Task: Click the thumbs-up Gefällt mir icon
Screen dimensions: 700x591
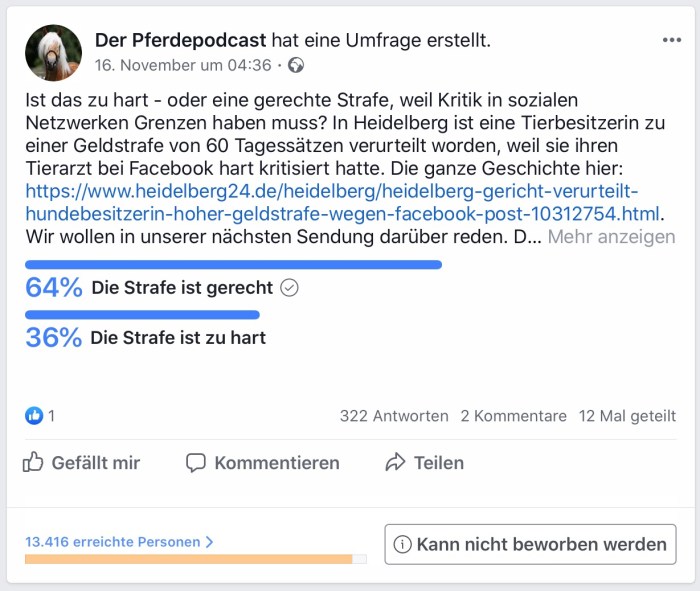Action: [x=34, y=462]
